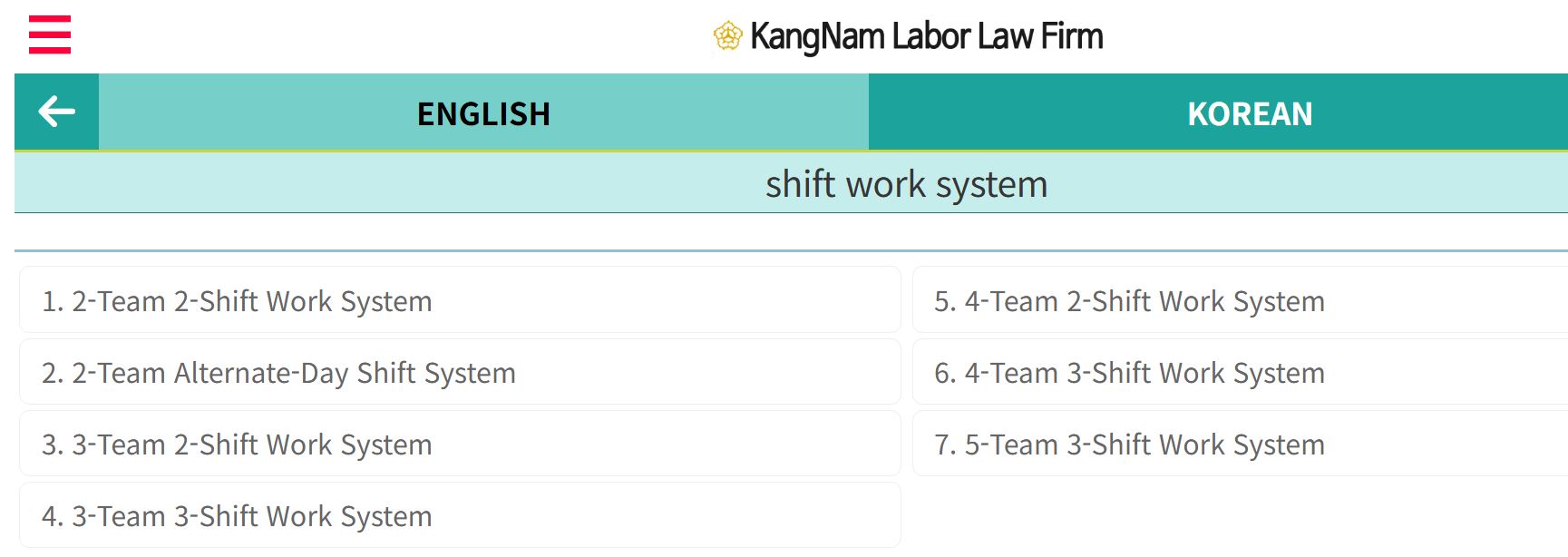Open 2-Team 2-Shift Work System
This screenshot has height=557, width=1568.
click(x=238, y=301)
